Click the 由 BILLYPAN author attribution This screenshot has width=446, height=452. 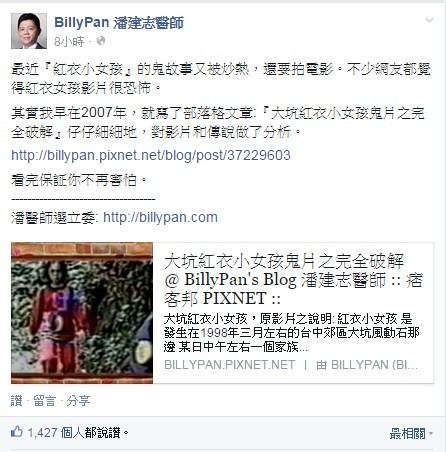367,365
